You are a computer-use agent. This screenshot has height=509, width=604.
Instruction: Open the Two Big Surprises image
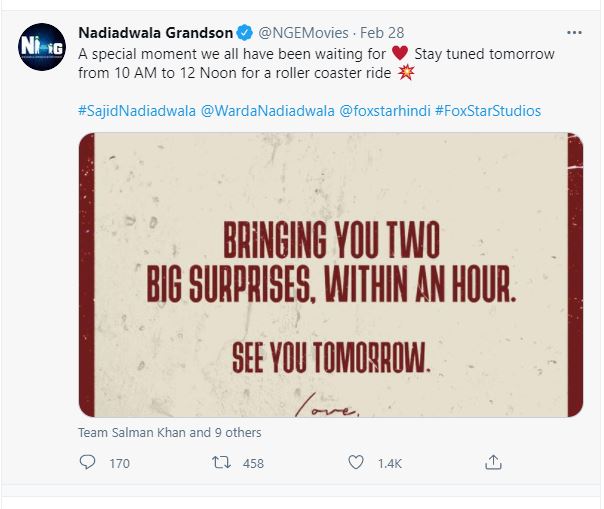pos(331,275)
